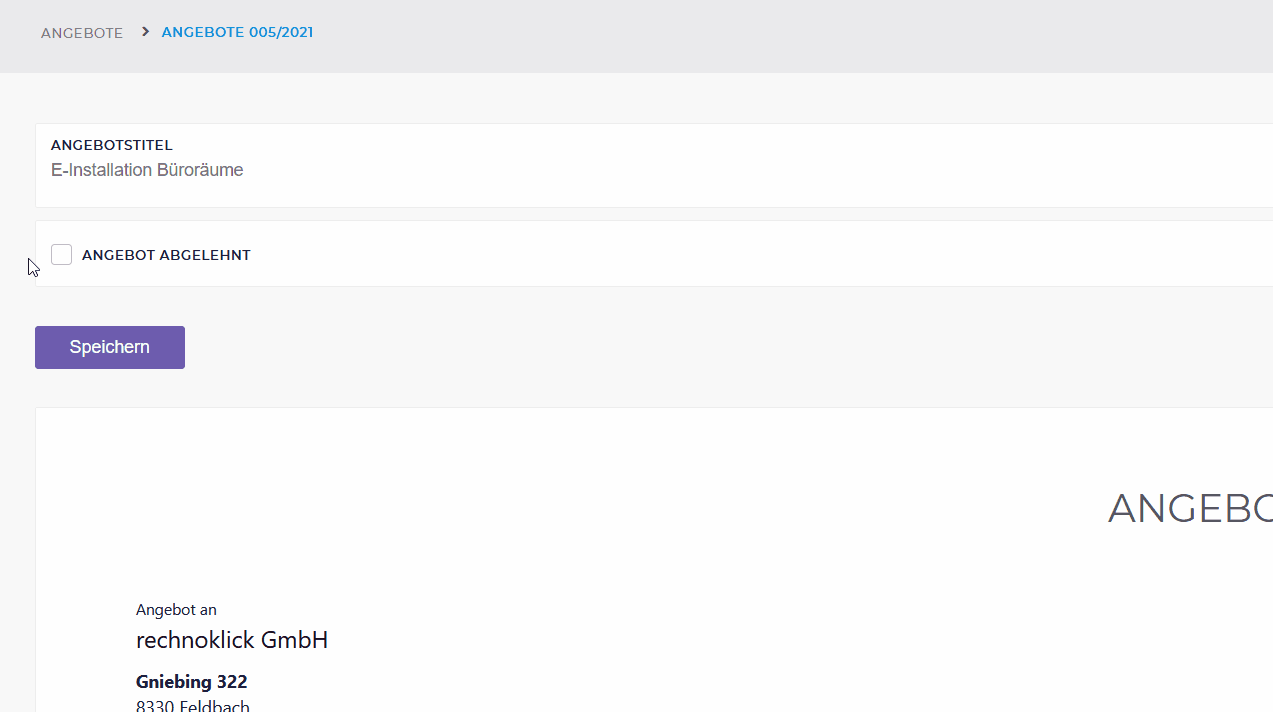1273x712 pixels.
Task: Click the E-Installation Büroräume title text
Action: (147, 170)
